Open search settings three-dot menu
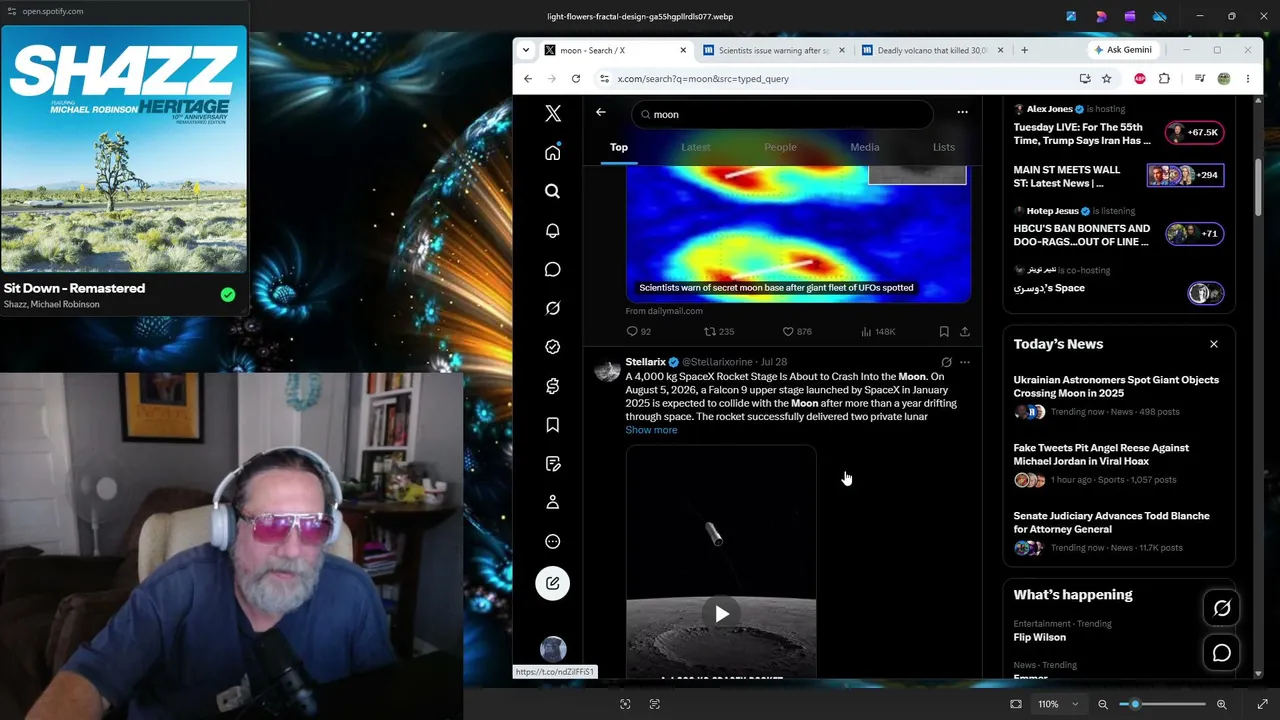This screenshot has width=1280, height=720. 962,112
